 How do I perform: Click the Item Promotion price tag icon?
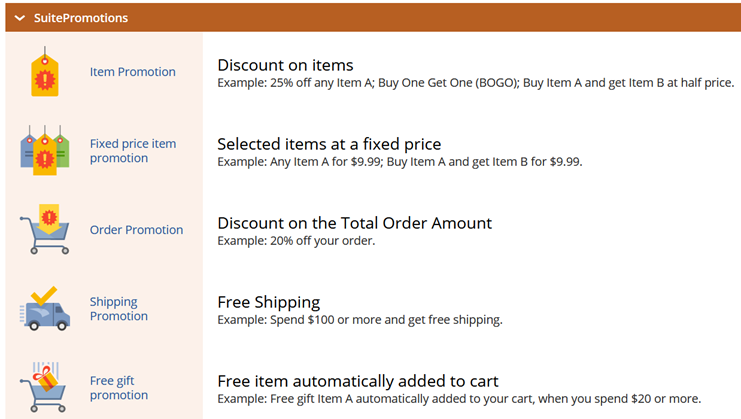pos(45,71)
